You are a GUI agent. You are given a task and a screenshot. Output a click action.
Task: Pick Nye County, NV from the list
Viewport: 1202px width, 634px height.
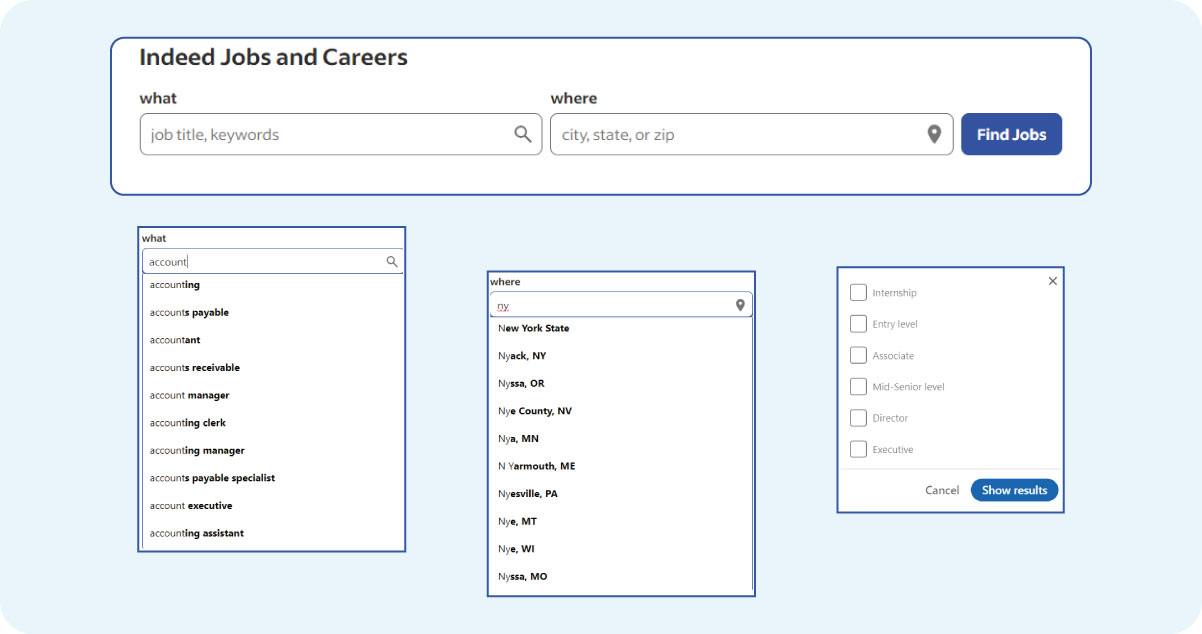(x=535, y=410)
